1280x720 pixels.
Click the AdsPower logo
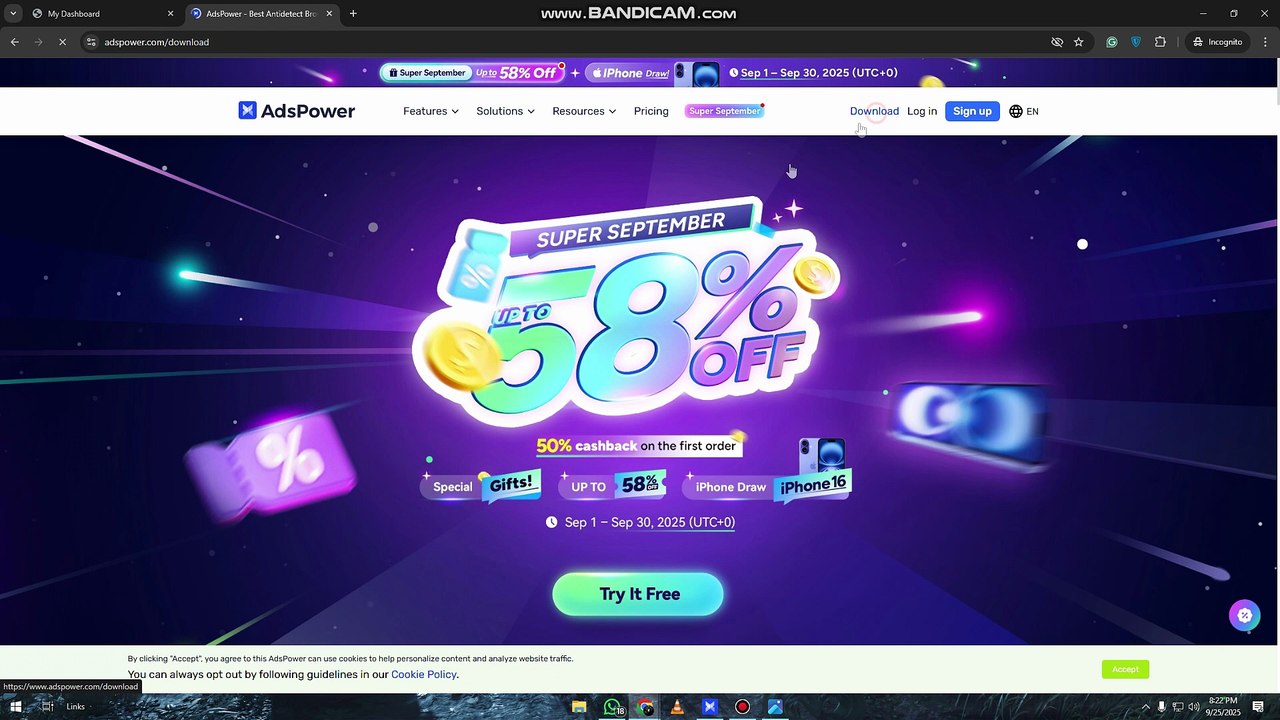296,111
